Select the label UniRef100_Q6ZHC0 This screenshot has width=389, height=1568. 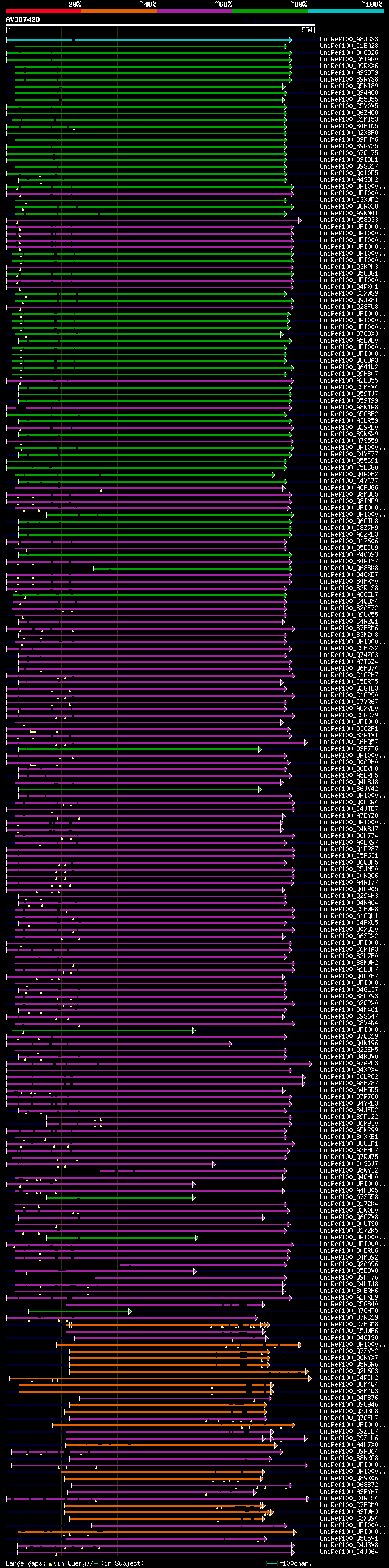pyautogui.click(x=349, y=113)
